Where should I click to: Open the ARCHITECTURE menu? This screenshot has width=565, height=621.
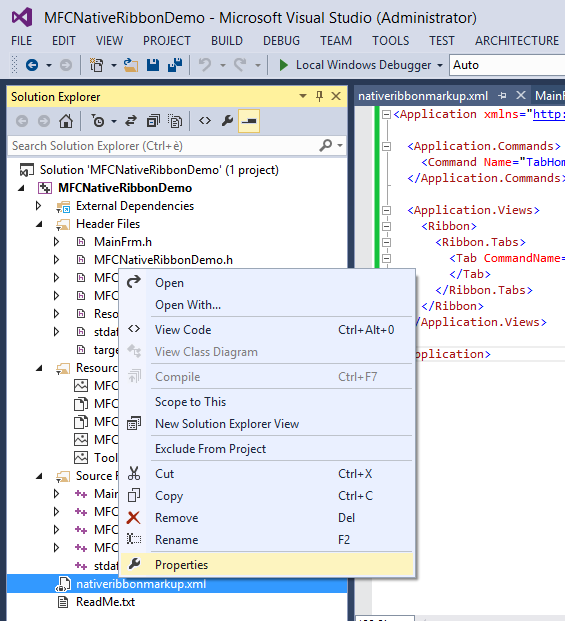[x=517, y=41]
